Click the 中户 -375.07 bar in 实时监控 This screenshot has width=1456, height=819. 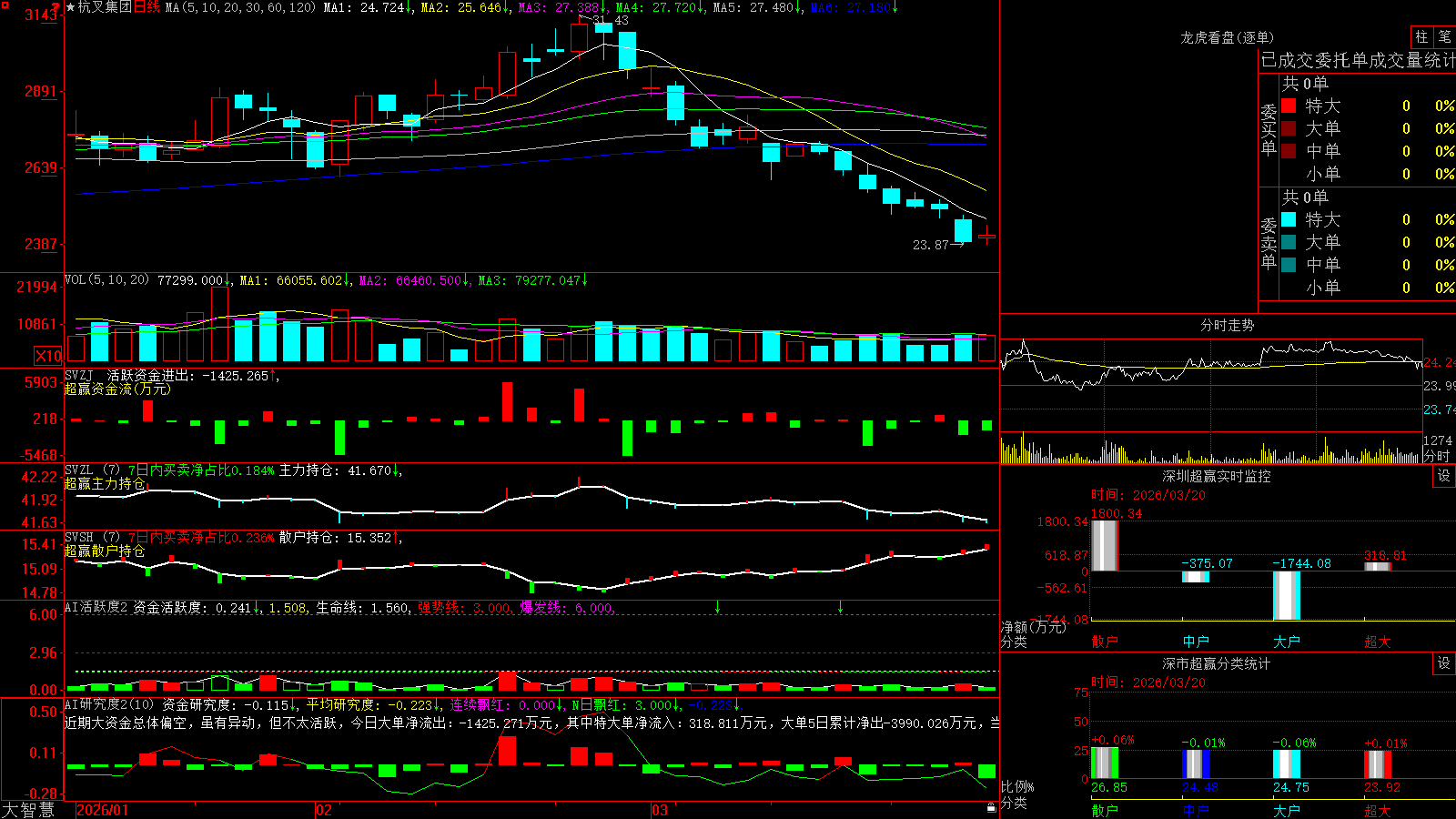coord(1196,577)
